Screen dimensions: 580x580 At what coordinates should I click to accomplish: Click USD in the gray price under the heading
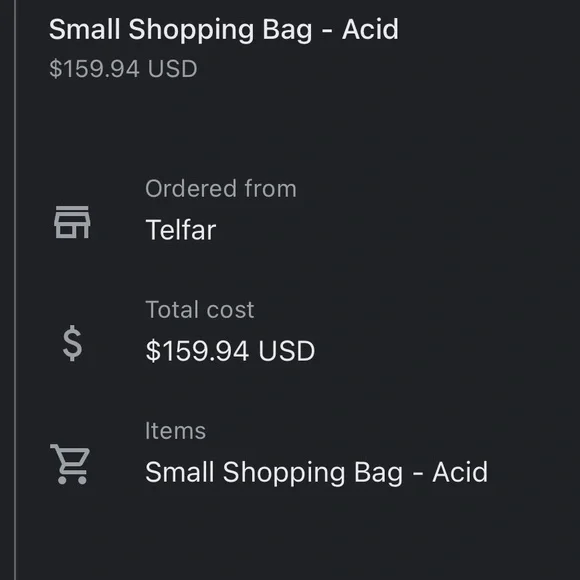pos(173,69)
